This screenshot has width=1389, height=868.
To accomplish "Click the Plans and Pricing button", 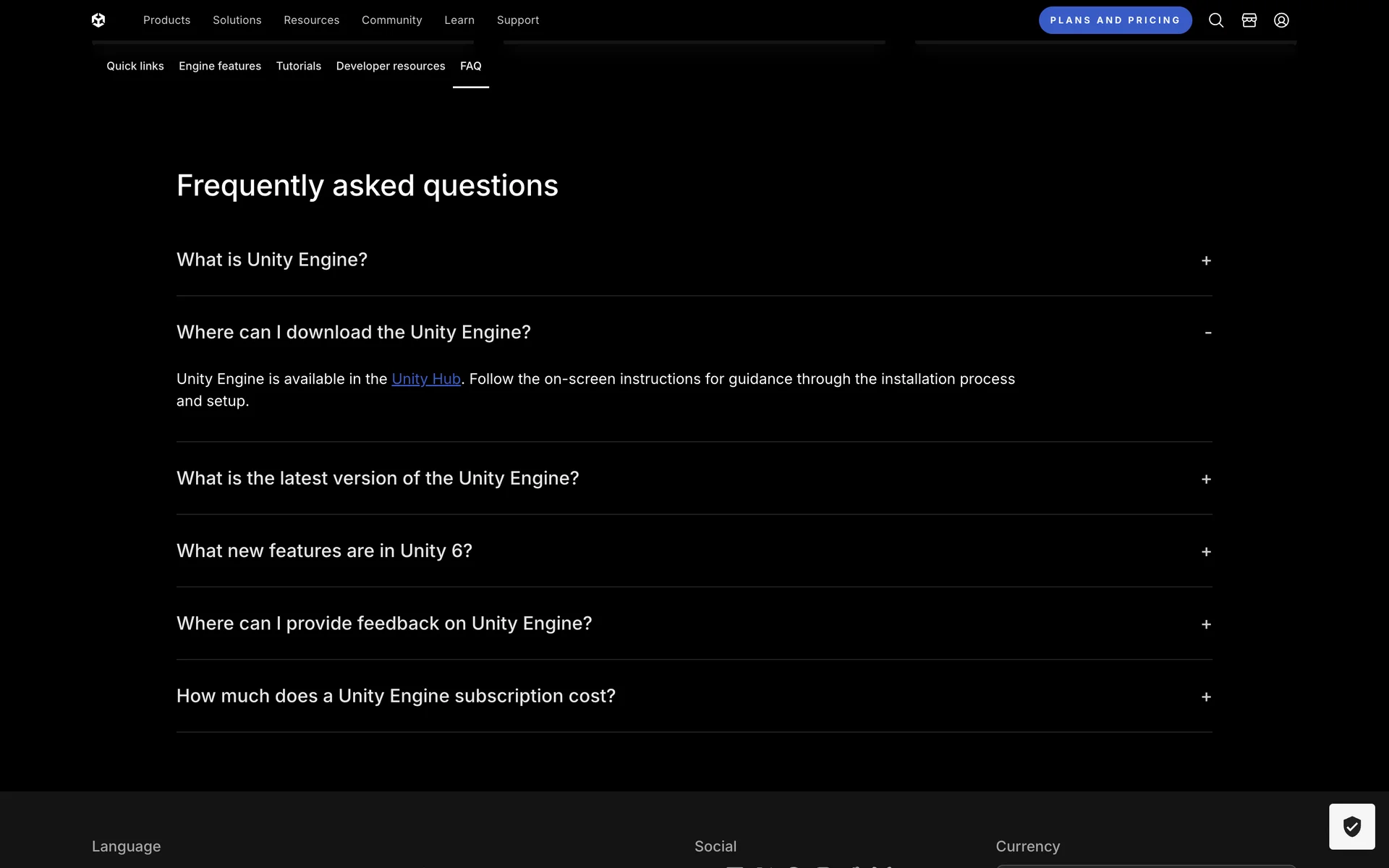I will coord(1115,20).
